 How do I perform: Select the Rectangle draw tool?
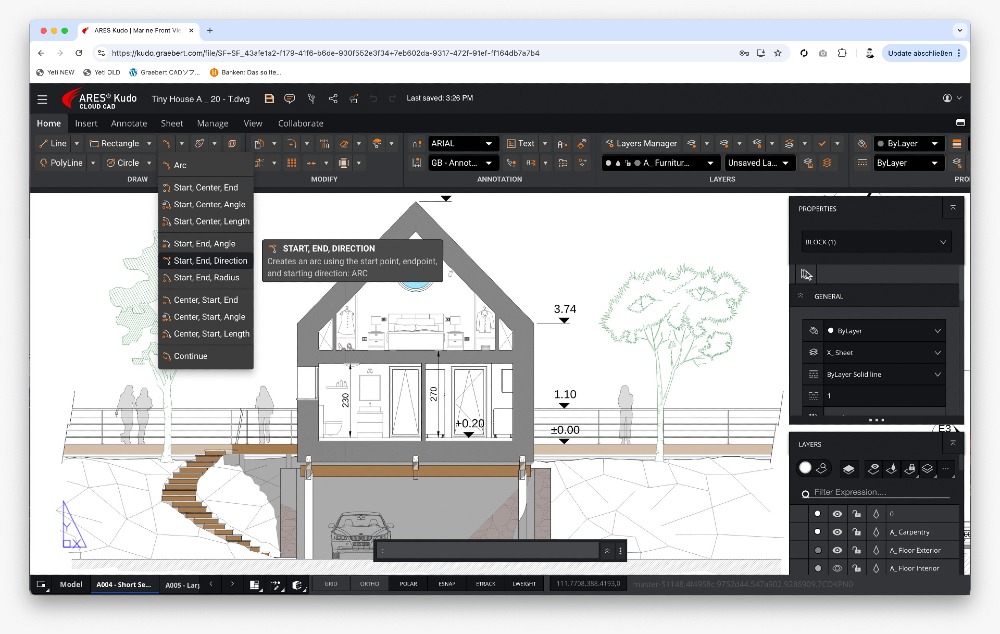(x=115, y=144)
